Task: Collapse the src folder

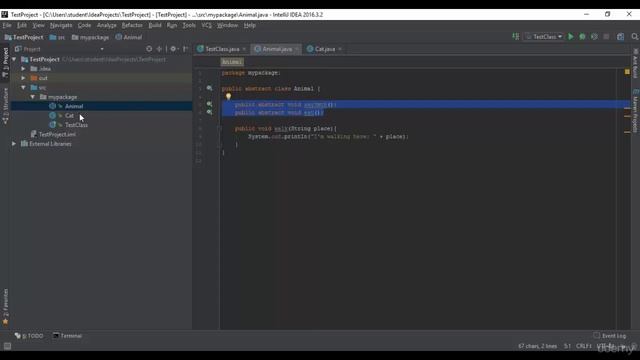Action: (23, 87)
